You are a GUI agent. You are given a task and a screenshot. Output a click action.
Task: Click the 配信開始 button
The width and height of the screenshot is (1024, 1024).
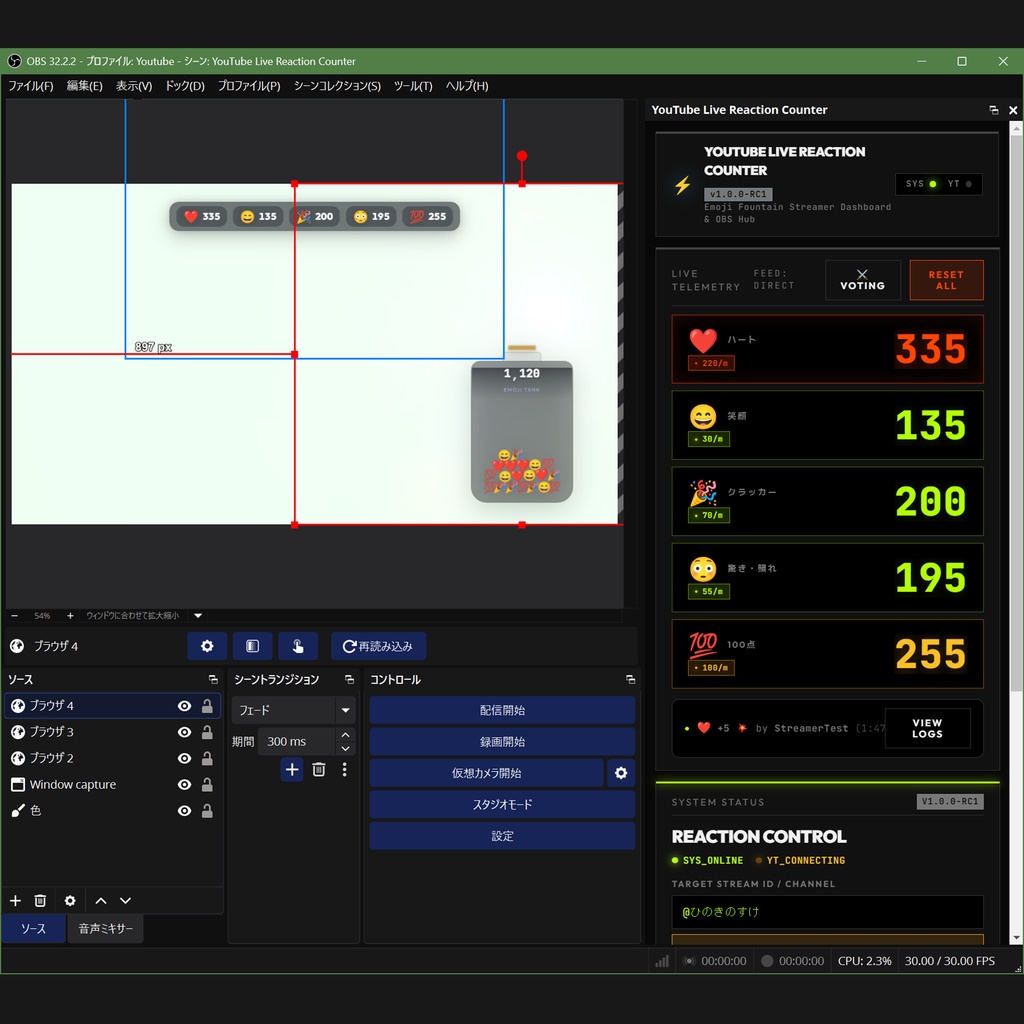pyautogui.click(x=502, y=710)
